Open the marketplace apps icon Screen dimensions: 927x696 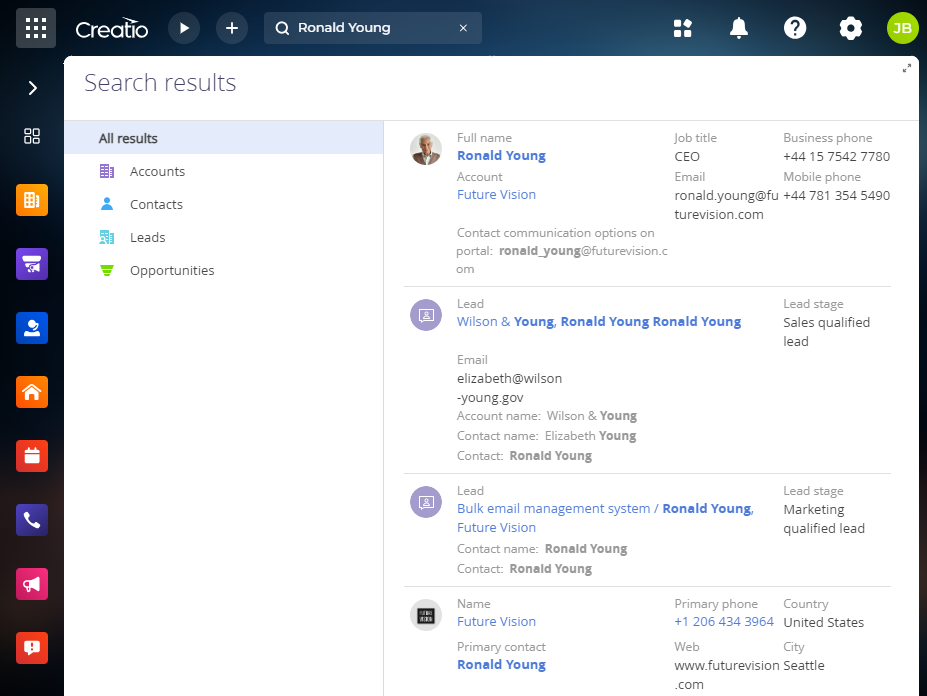(682, 28)
